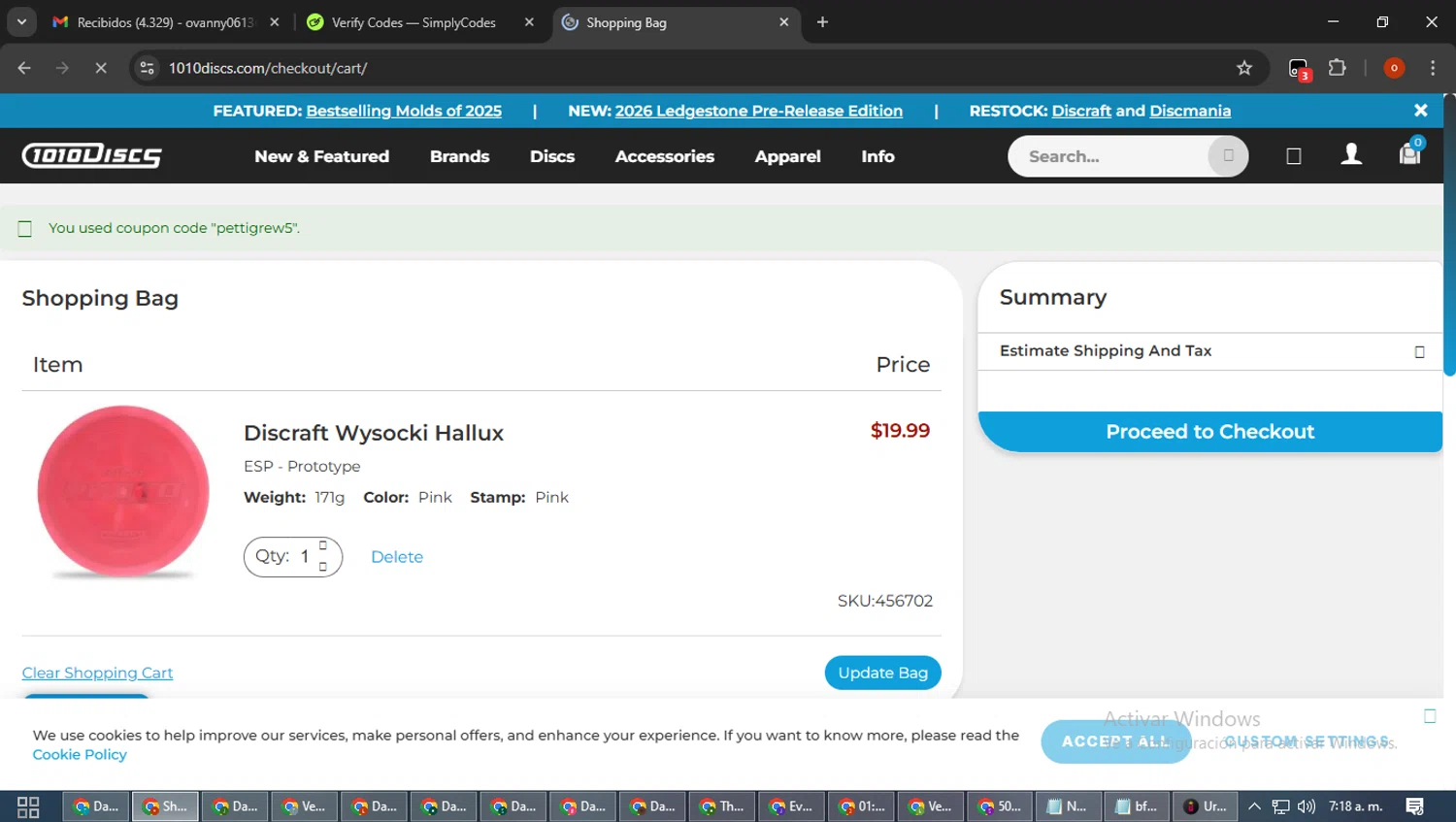Viewport: 1456px width, 822px height.
Task: Click the square icon beside search
Action: pos(1294,156)
